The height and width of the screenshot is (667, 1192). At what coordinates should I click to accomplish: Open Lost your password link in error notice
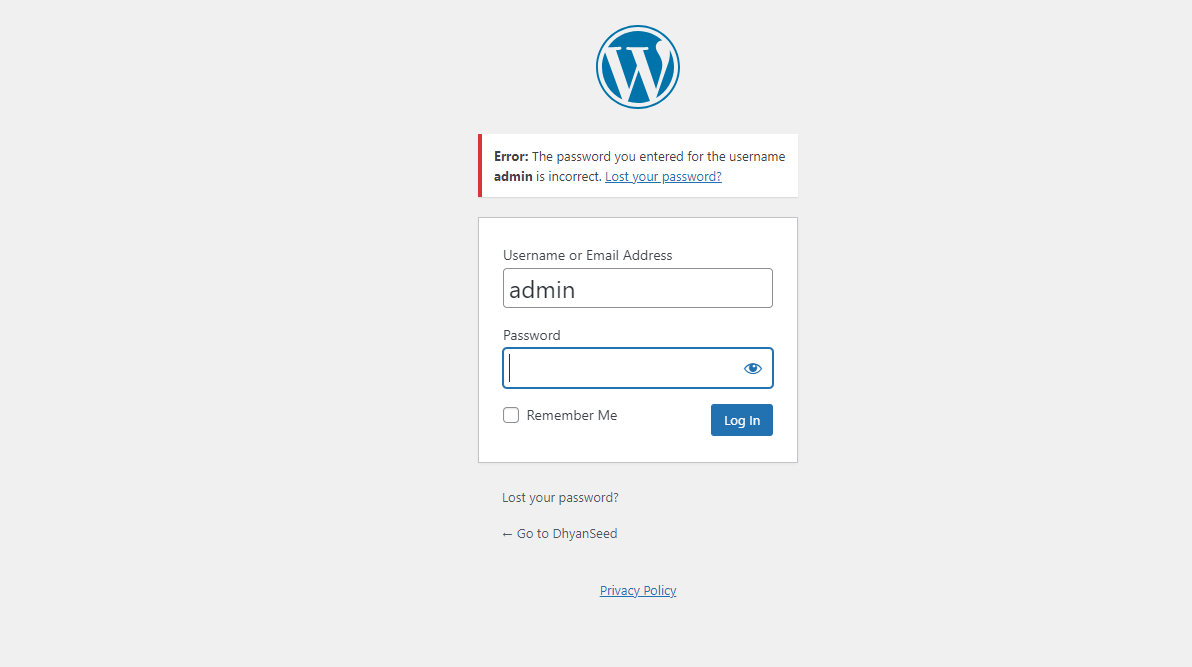[x=663, y=176]
